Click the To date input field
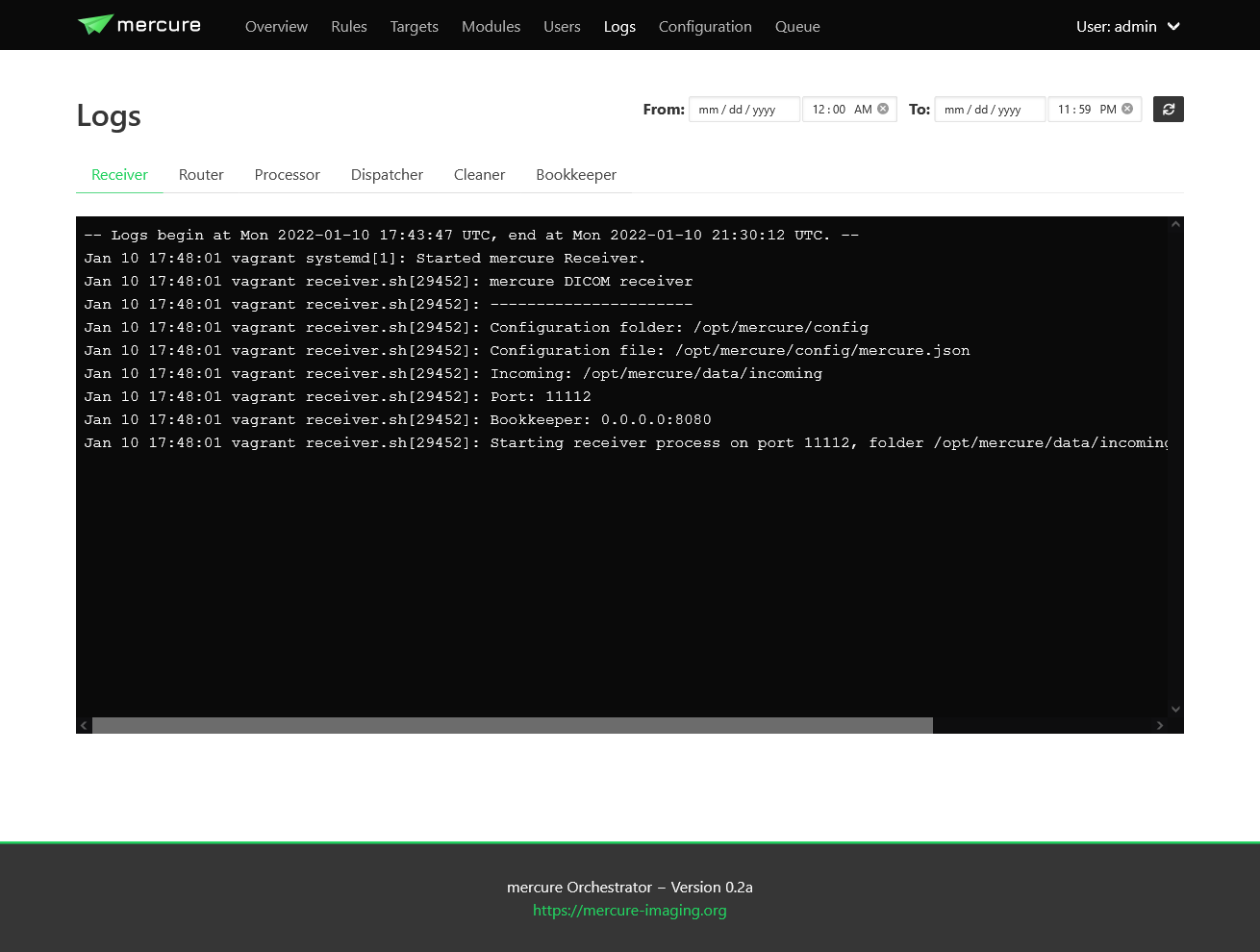The height and width of the screenshot is (952, 1260). 990,110
